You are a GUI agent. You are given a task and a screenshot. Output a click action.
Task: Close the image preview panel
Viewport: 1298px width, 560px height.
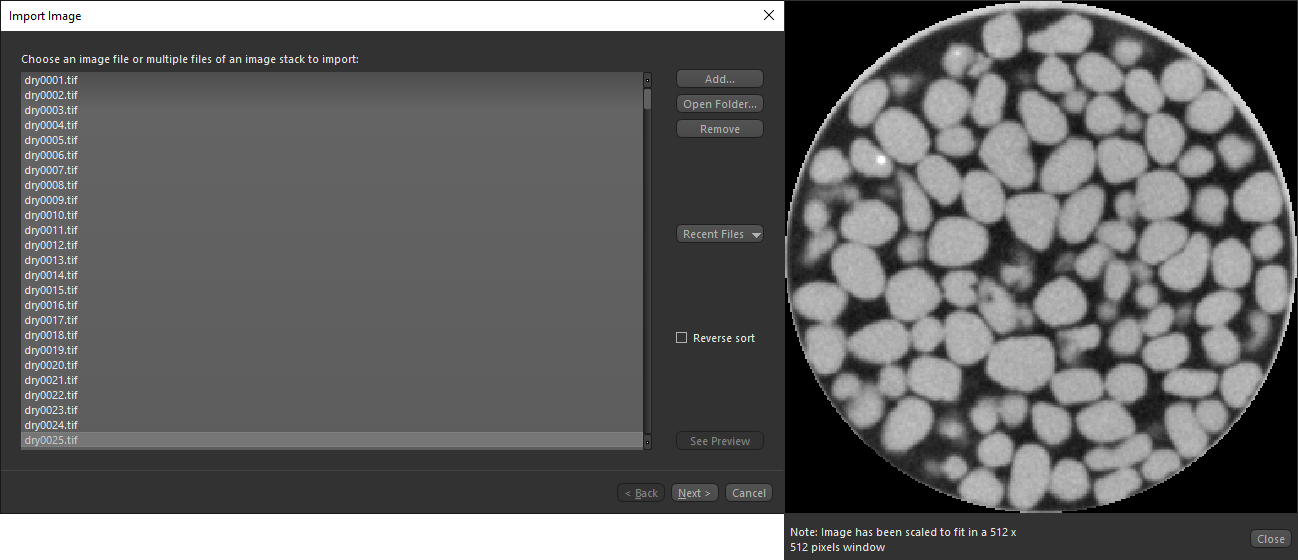(x=1270, y=539)
